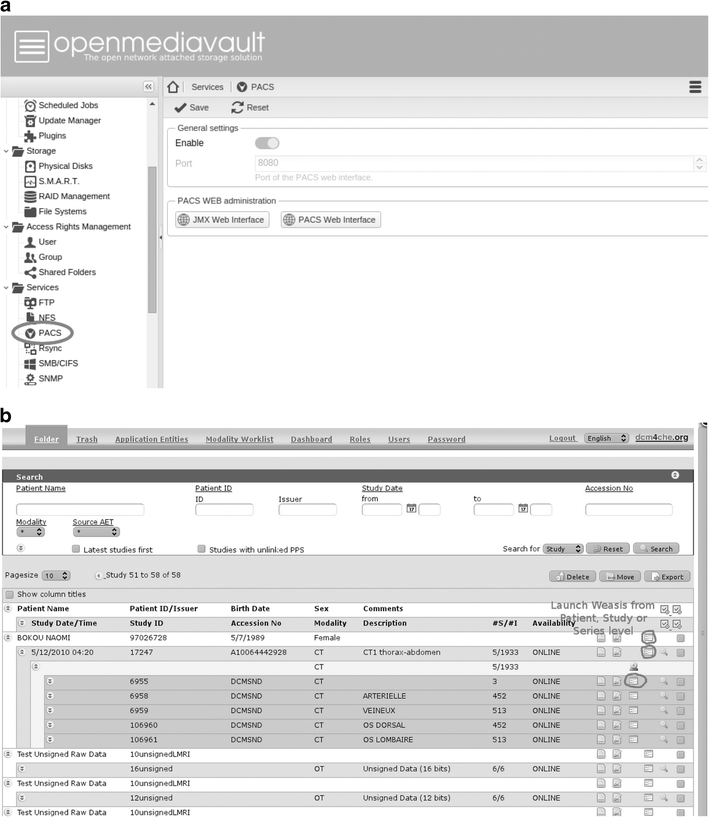
Task: Open RAID Management in sidebar
Action: point(67,196)
